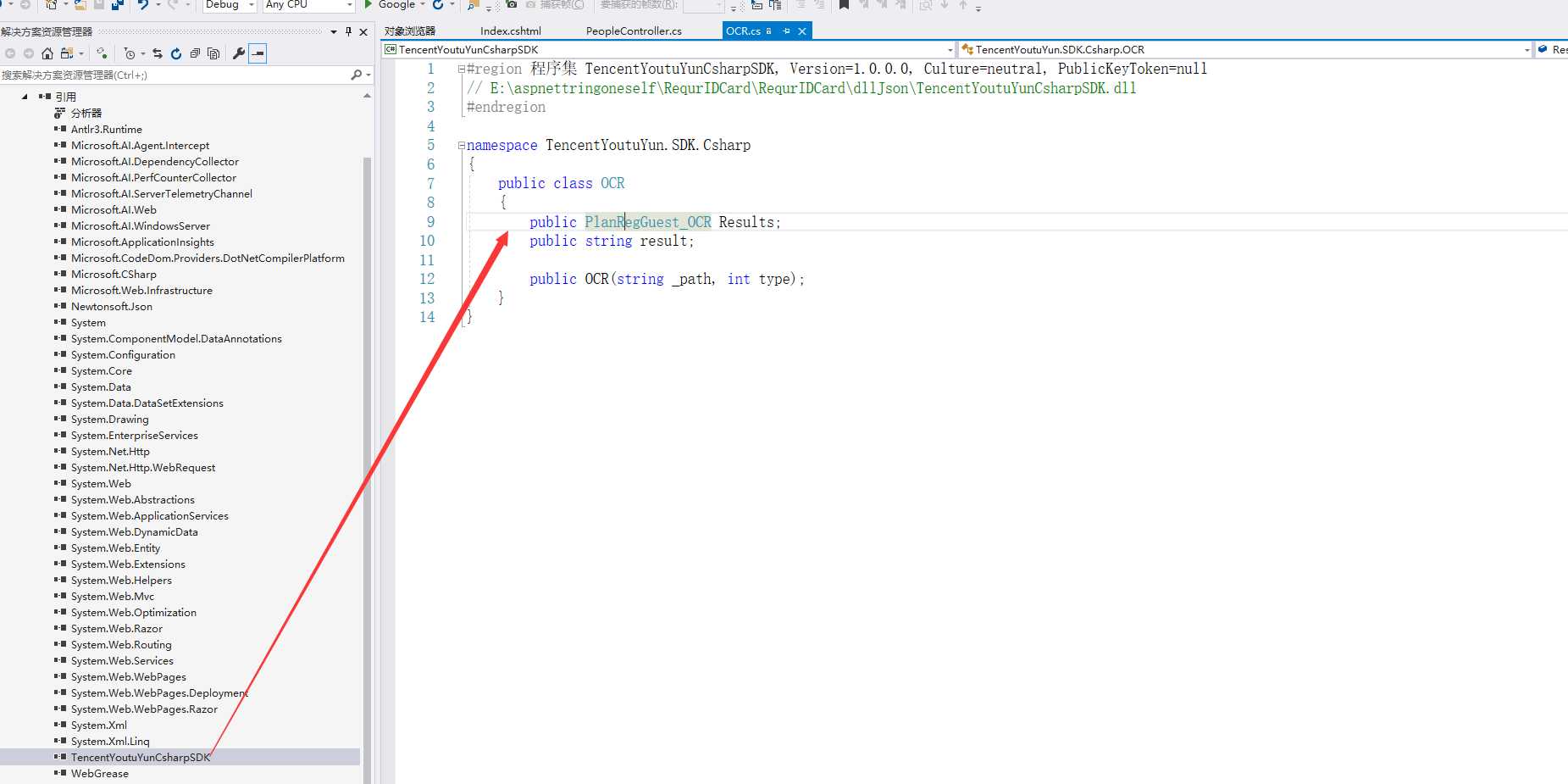Click #endregion on line 3

507,108
